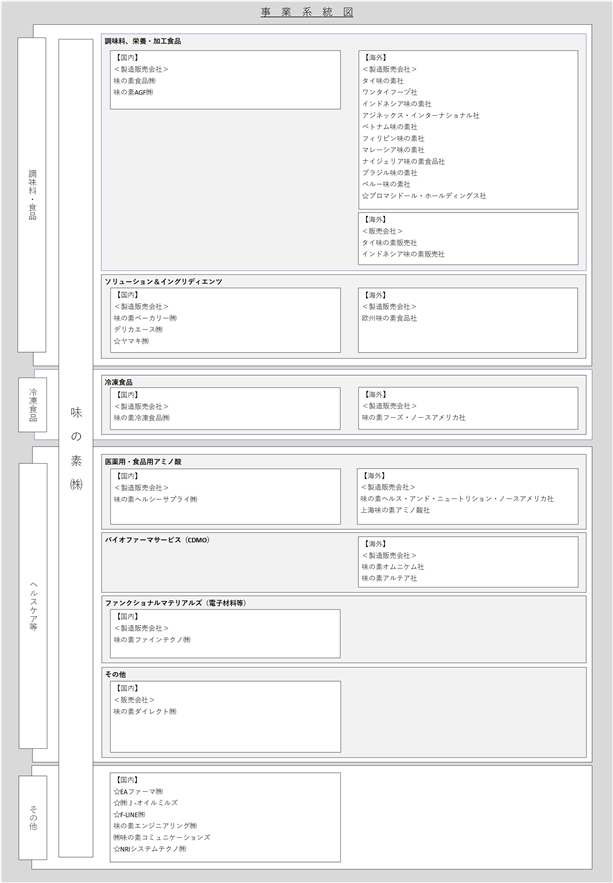Click the 【国内】 label above ☆EAファーマ㈱
Image resolution: width=613 pixels, height=883 pixels.
tap(127, 780)
